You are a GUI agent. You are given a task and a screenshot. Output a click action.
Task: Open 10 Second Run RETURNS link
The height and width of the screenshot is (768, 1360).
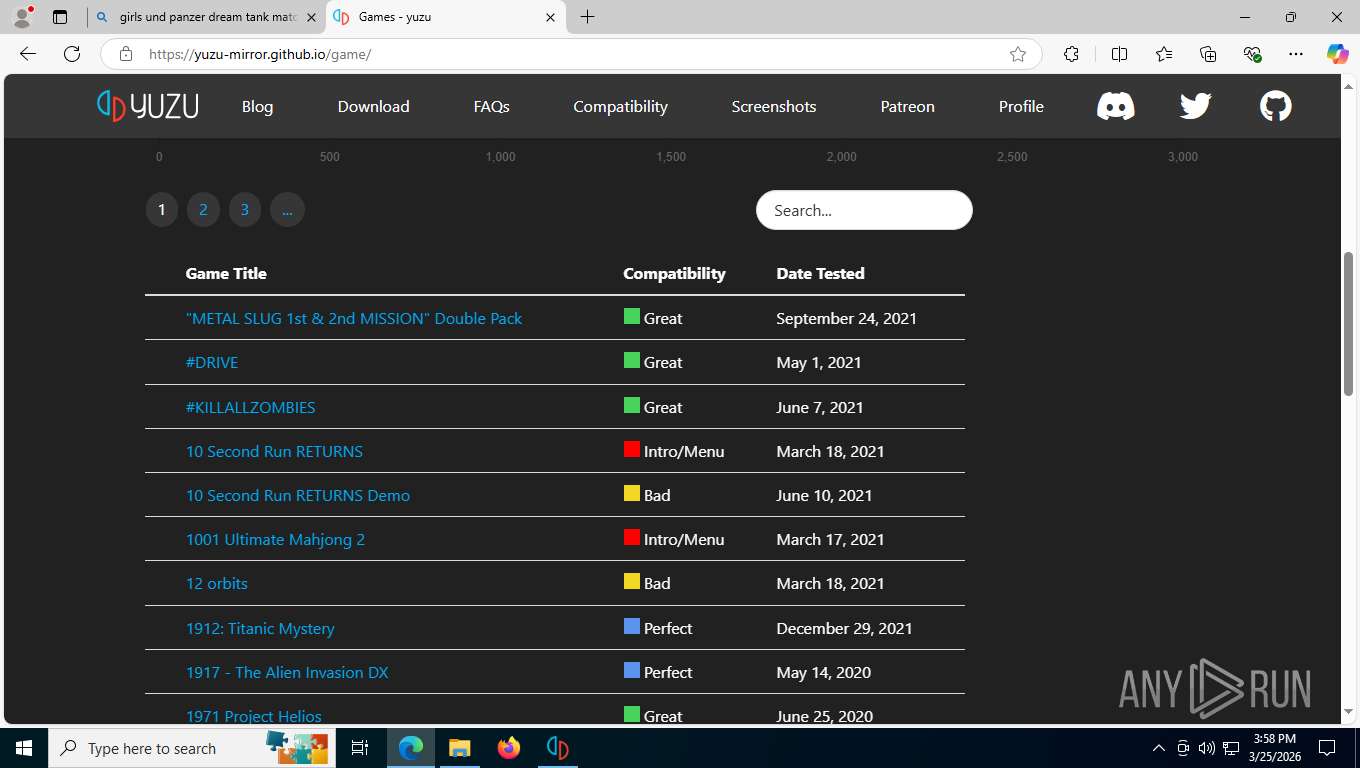(274, 451)
